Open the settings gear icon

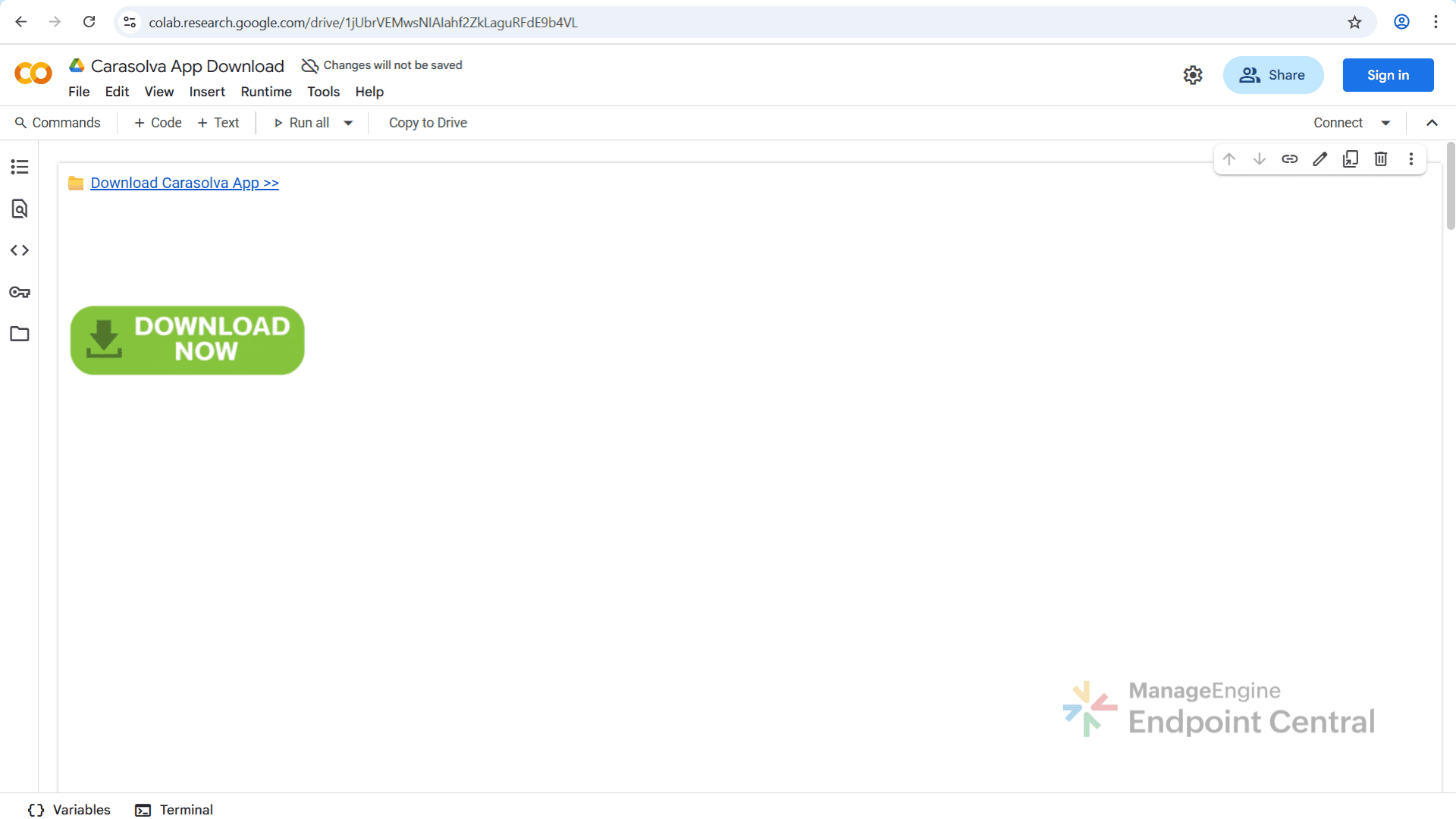1193,75
